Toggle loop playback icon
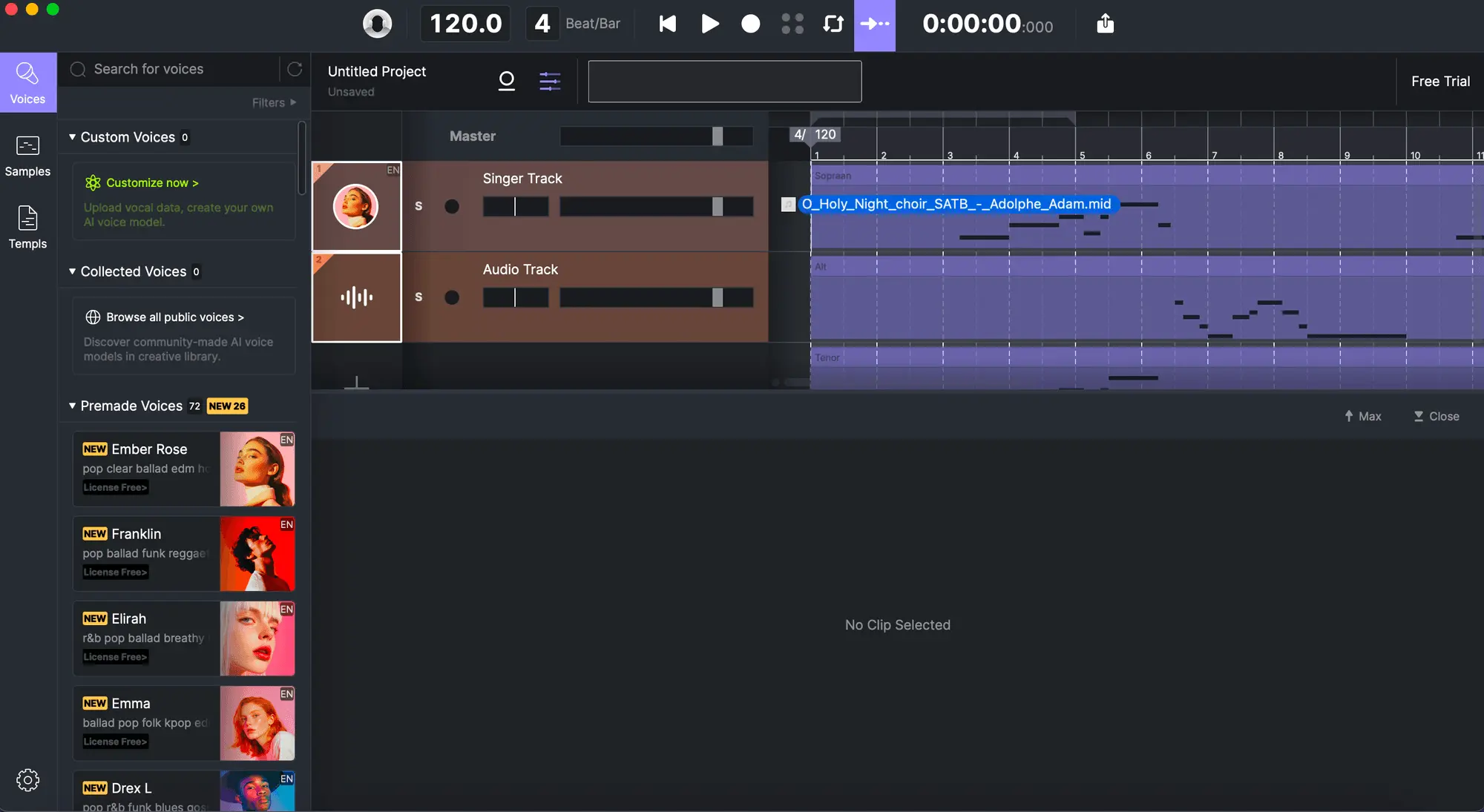 point(833,24)
